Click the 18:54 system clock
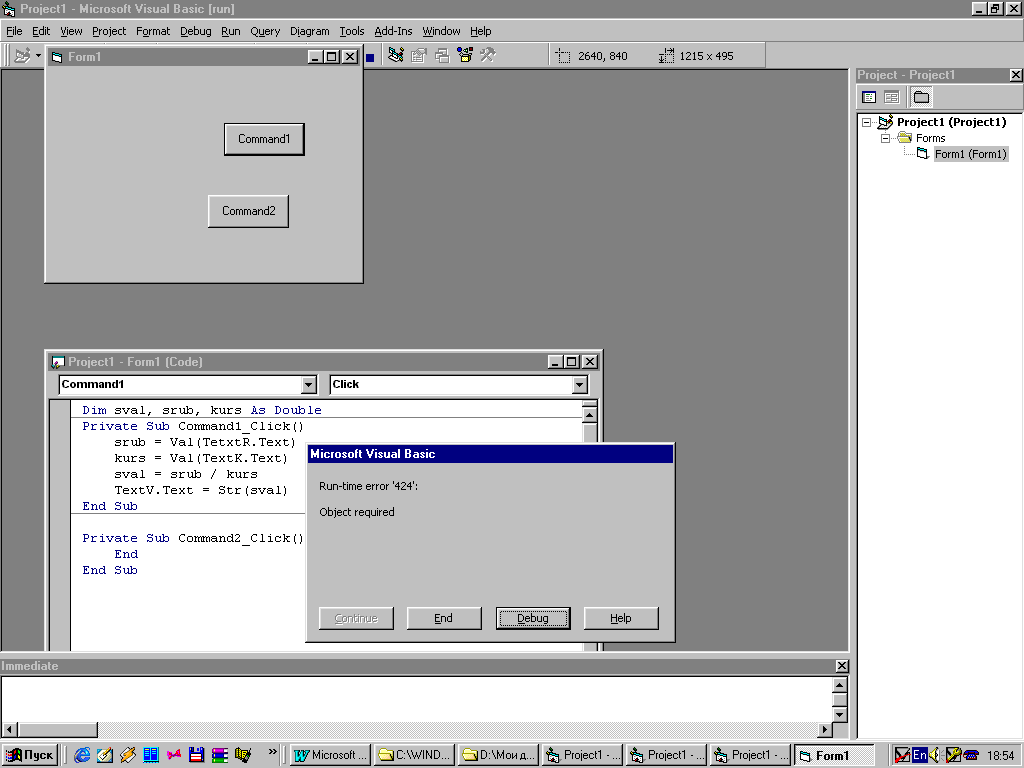This screenshot has height=768, width=1024. [x=1000, y=756]
